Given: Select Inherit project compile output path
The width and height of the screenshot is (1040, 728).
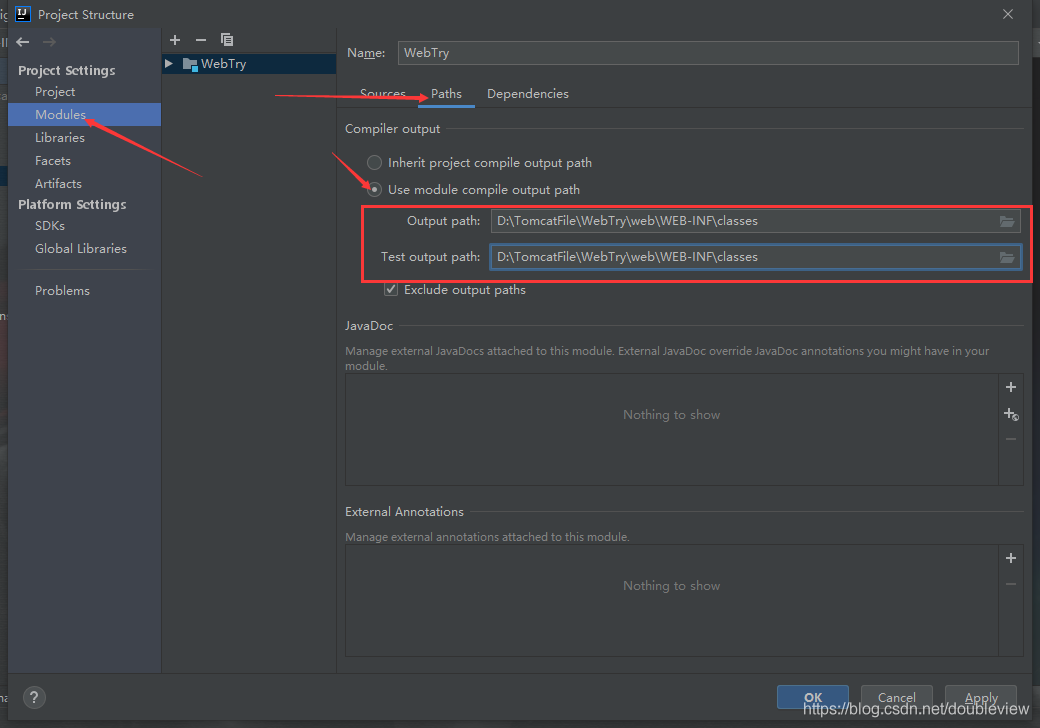Looking at the screenshot, I should tap(374, 162).
